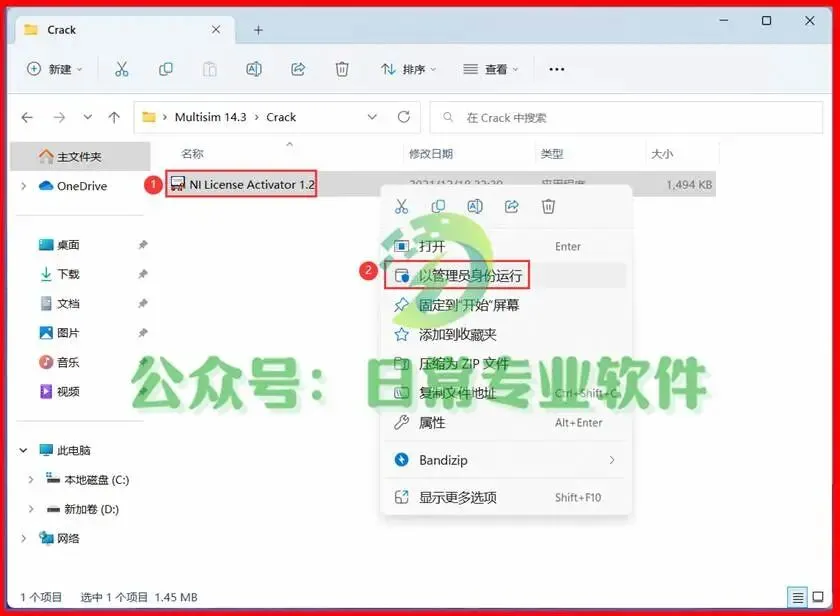Open the 新建 (New) dropdown

[55, 69]
